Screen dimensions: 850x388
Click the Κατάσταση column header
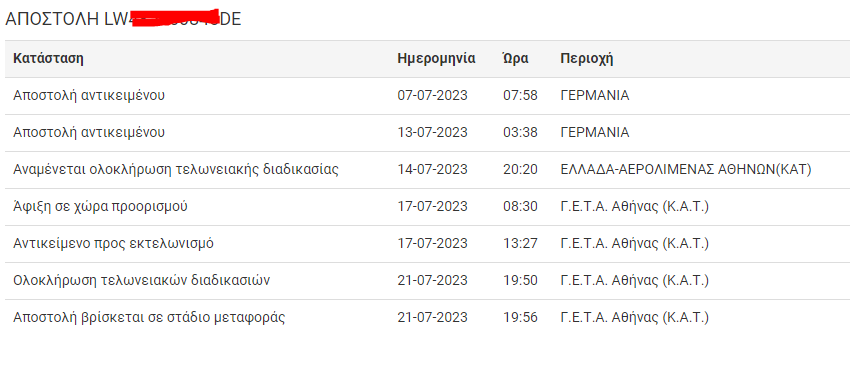click(48, 59)
